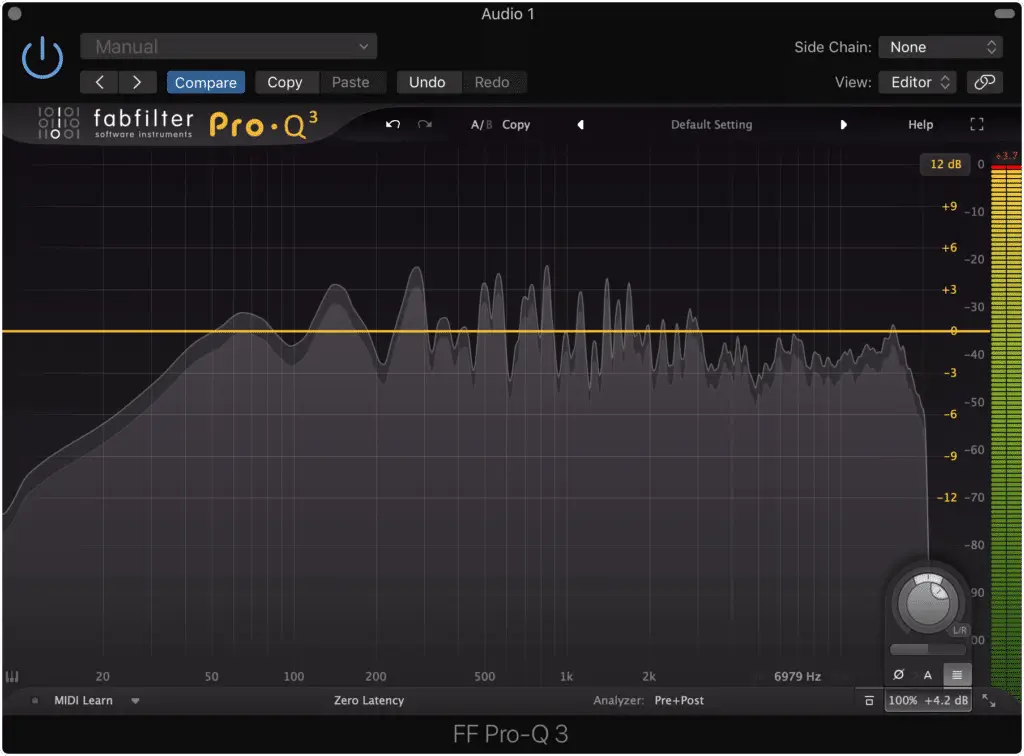Click the output options icon beside 100%
Viewport: 1024px width, 756px height.
point(869,701)
